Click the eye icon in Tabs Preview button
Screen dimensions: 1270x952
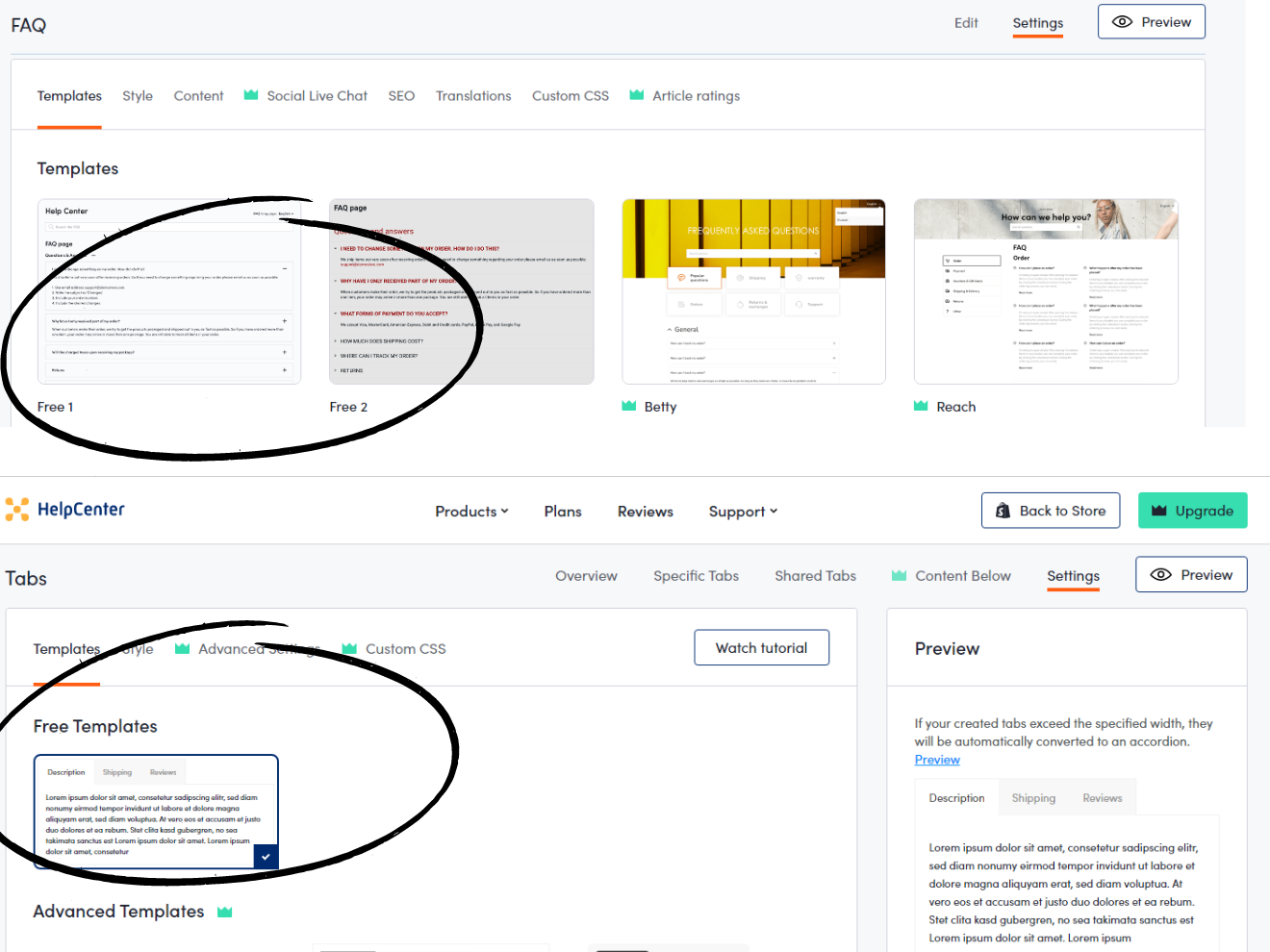click(1161, 575)
